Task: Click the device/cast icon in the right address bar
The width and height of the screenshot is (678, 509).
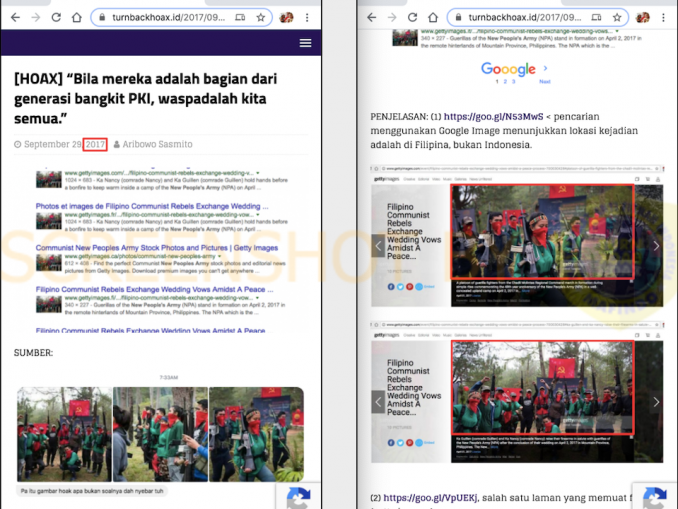Action: click(596, 17)
